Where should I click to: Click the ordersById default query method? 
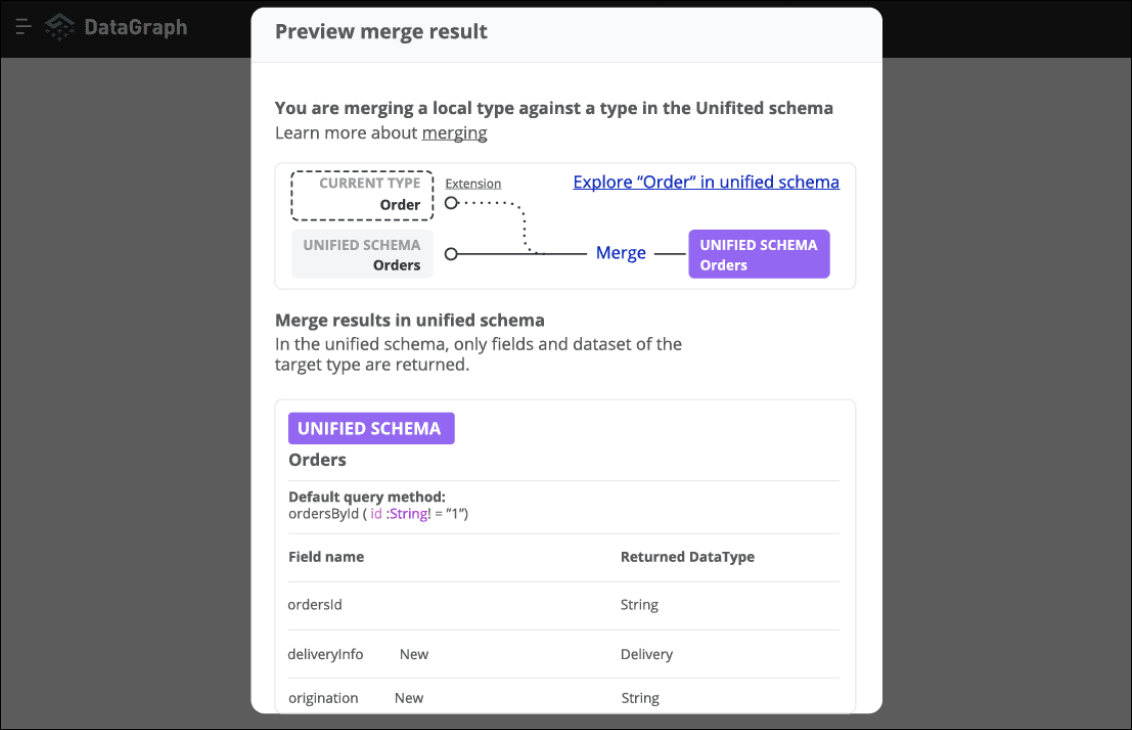pos(378,514)
